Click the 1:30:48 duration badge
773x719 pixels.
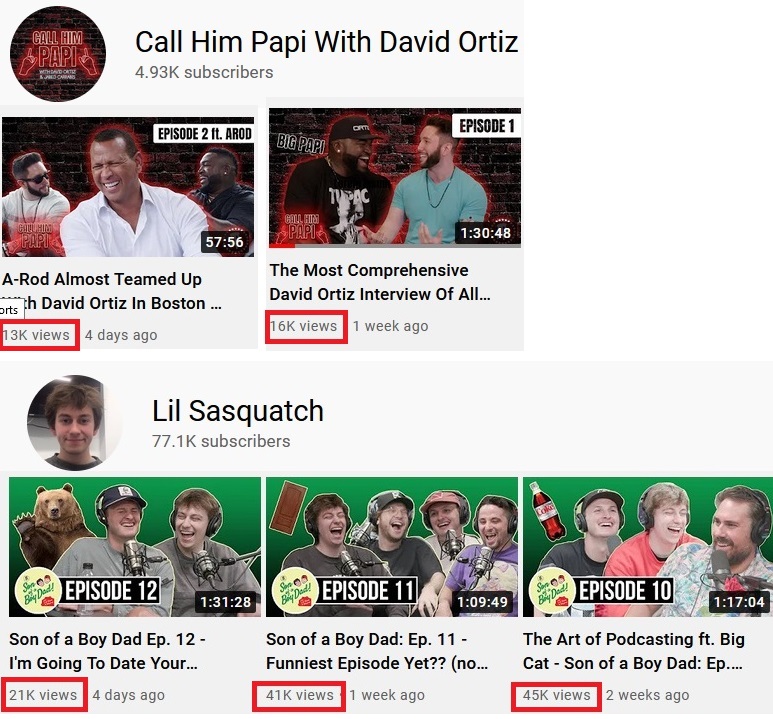(x=486, y=233)
